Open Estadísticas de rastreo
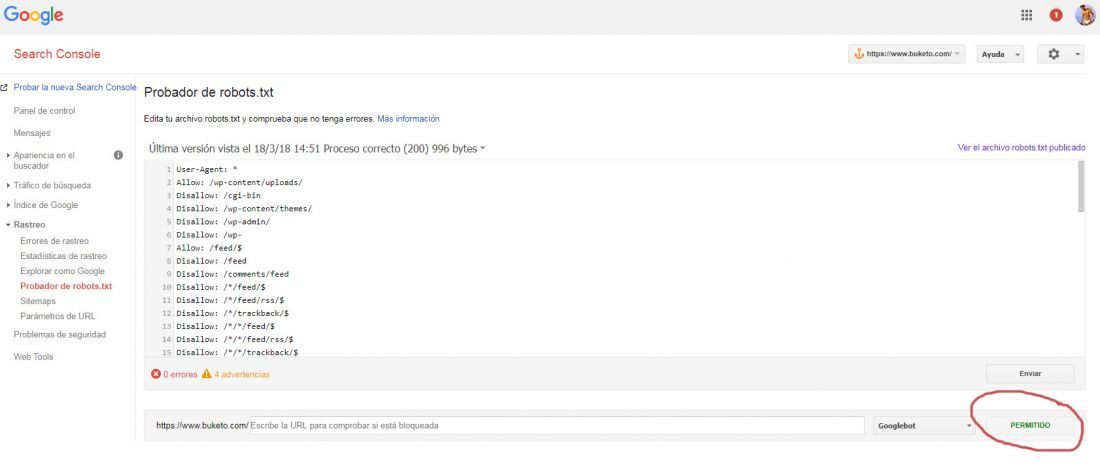 click(x=63, y=256)
